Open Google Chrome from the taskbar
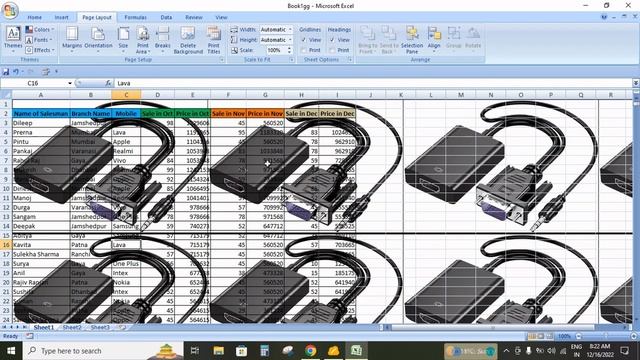 pyautogui.click(x=311, y=351)
